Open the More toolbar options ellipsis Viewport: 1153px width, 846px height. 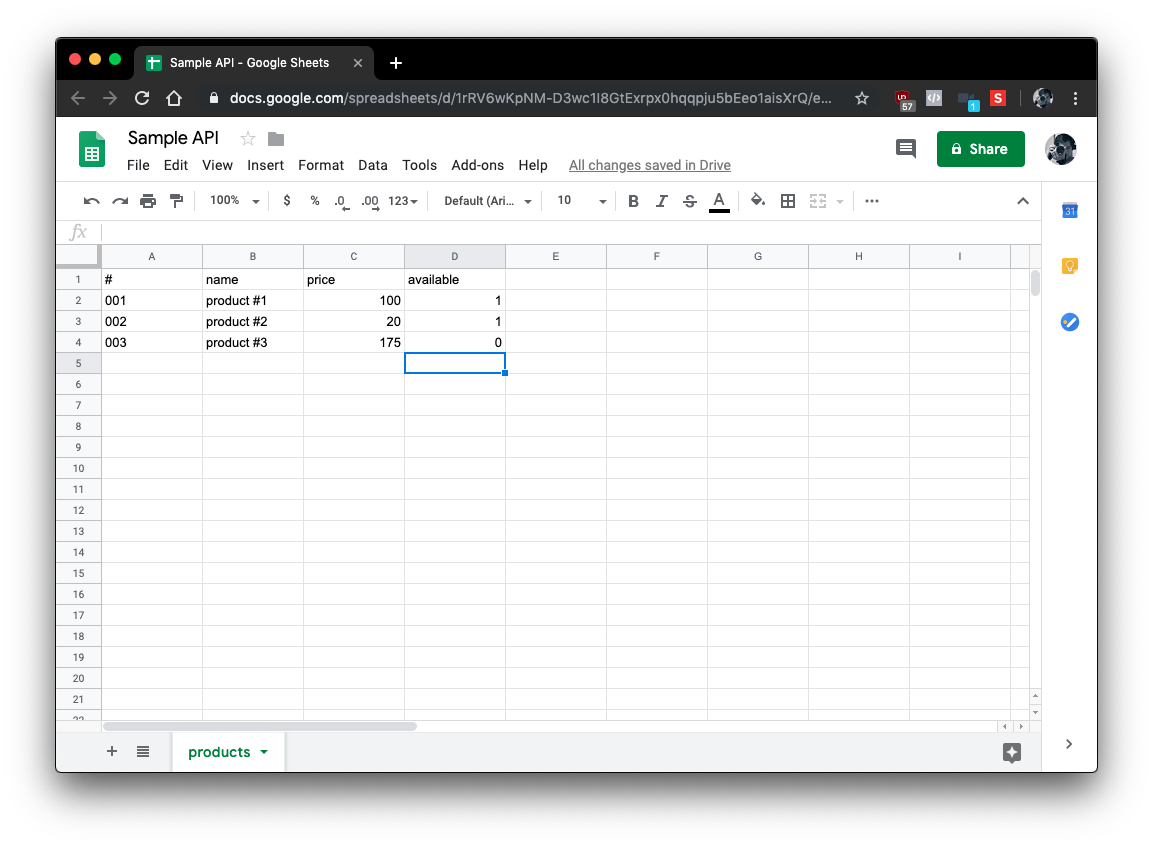click(872, 201)
